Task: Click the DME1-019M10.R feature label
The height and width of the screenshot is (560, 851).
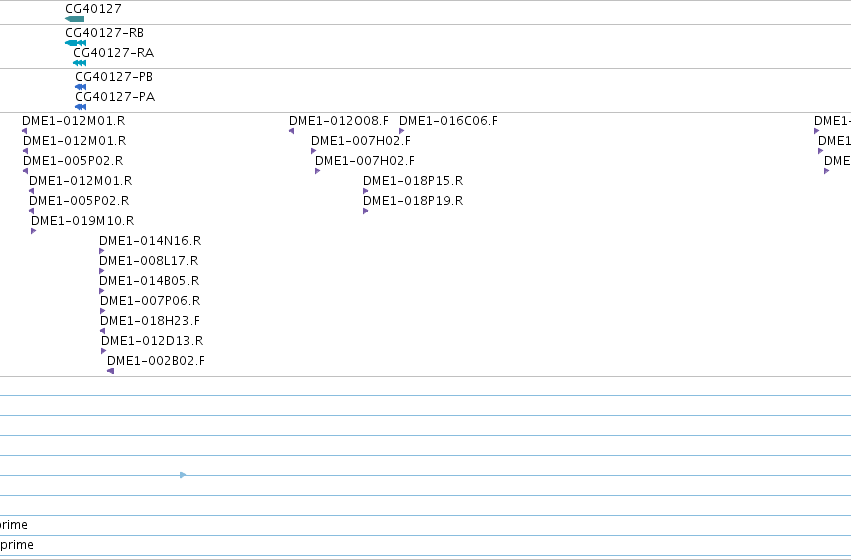Action: pyautogui.click(x=82, y=221)
